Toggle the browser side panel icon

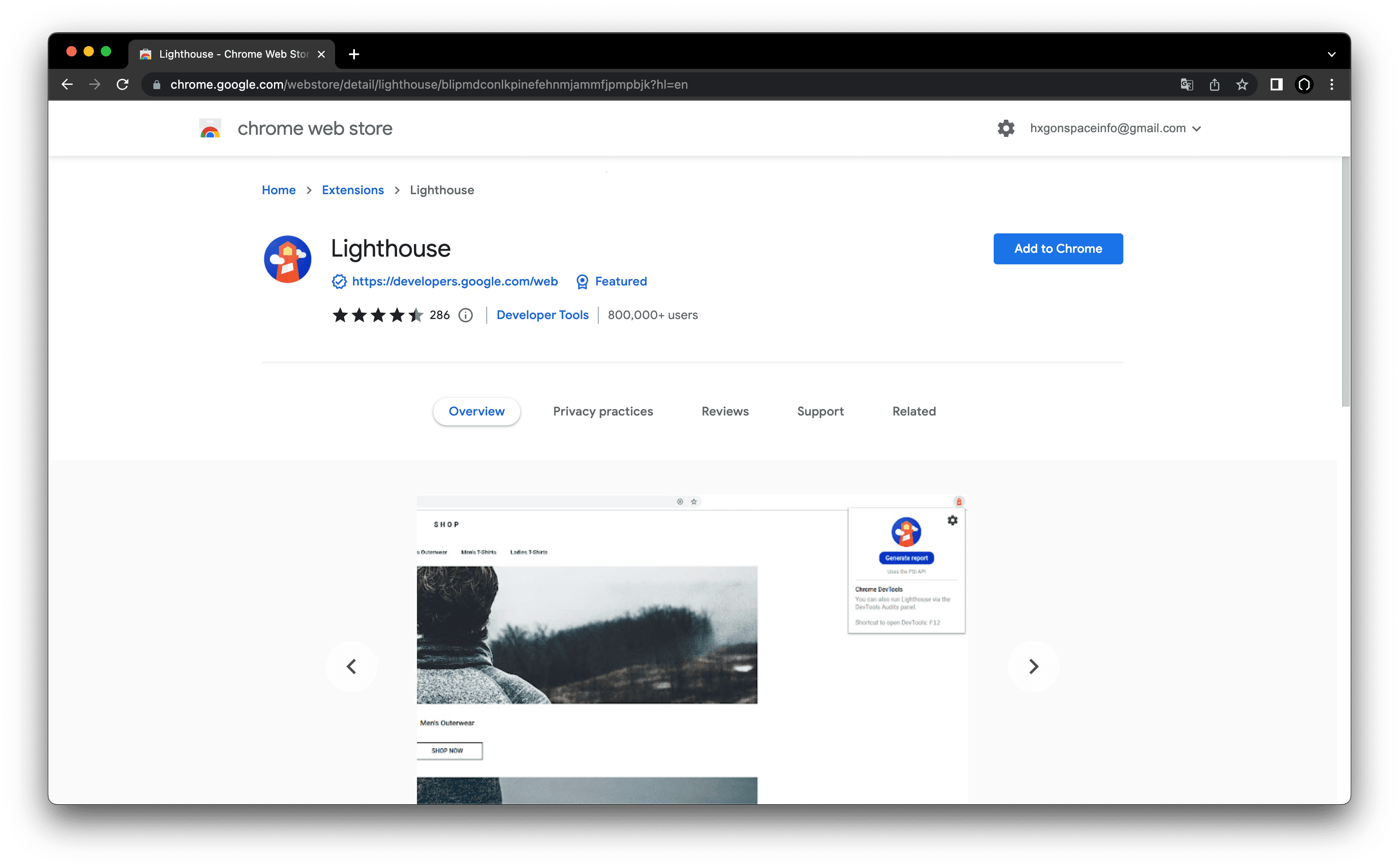[1276, 84]
